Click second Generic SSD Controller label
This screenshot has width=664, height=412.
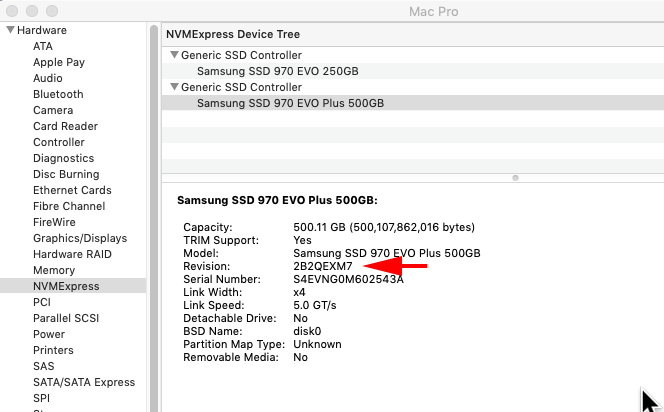[241, 87]
